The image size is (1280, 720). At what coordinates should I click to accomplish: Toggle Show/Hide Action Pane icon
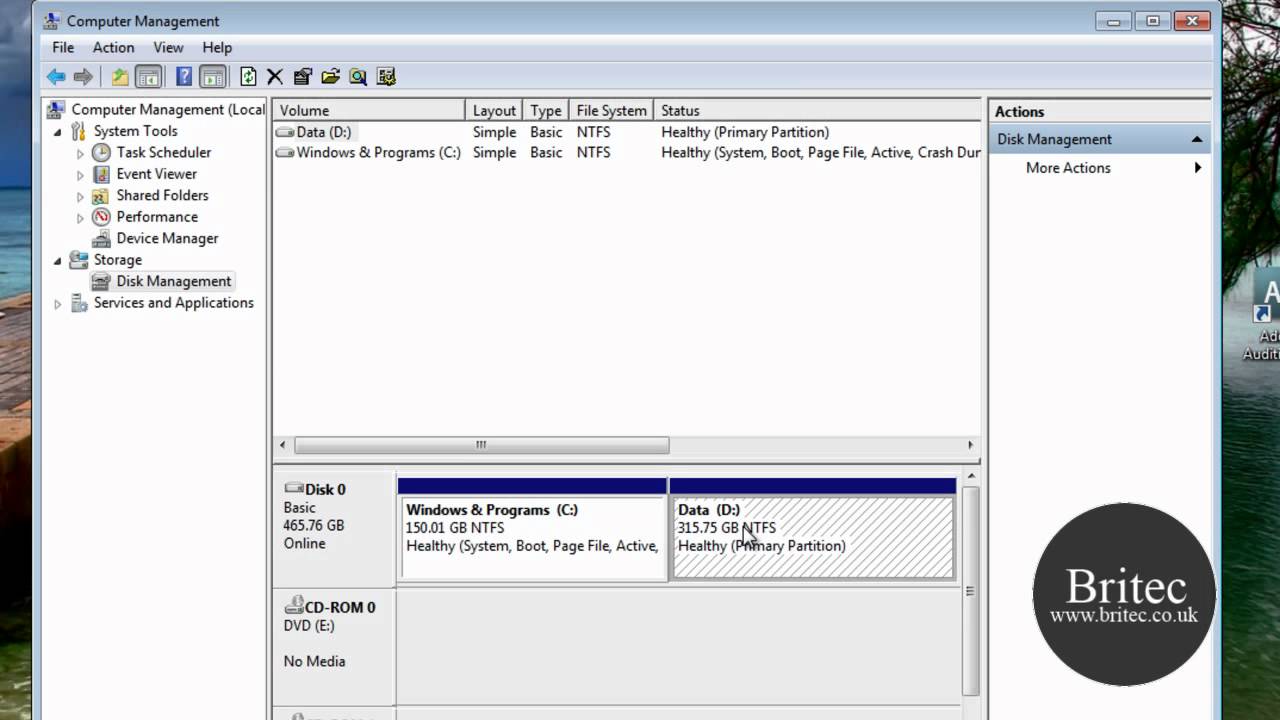212,77
